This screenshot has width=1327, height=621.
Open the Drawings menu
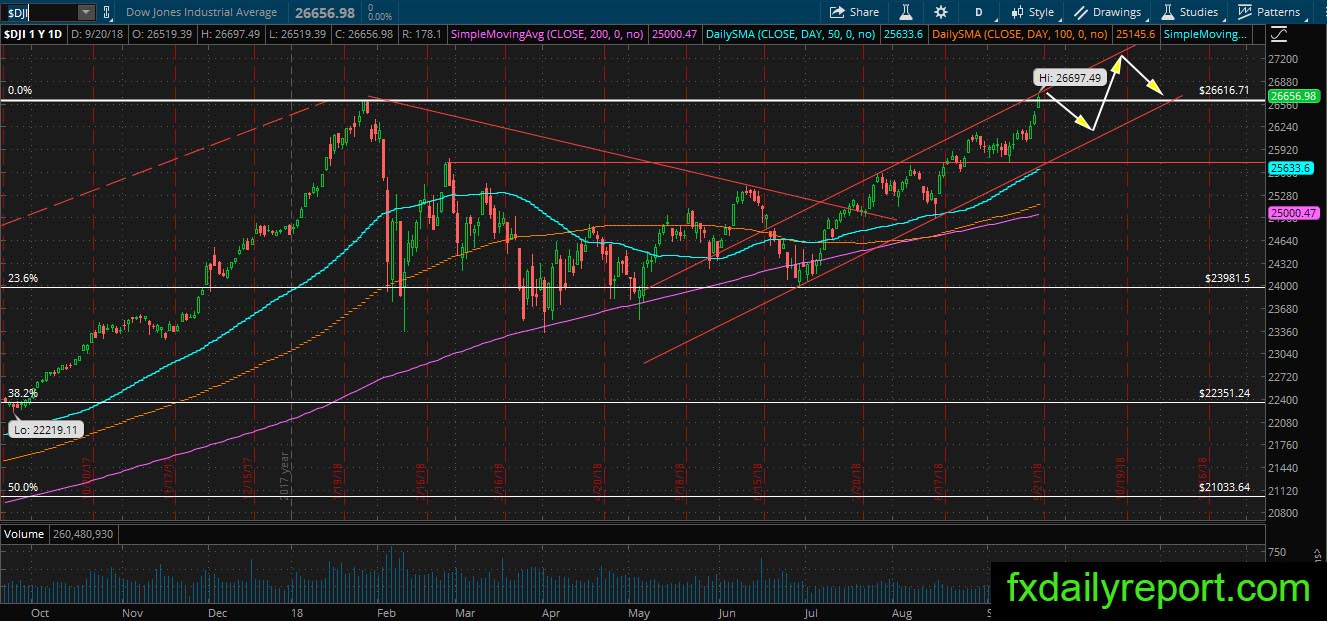click(x=1108, y=12)
